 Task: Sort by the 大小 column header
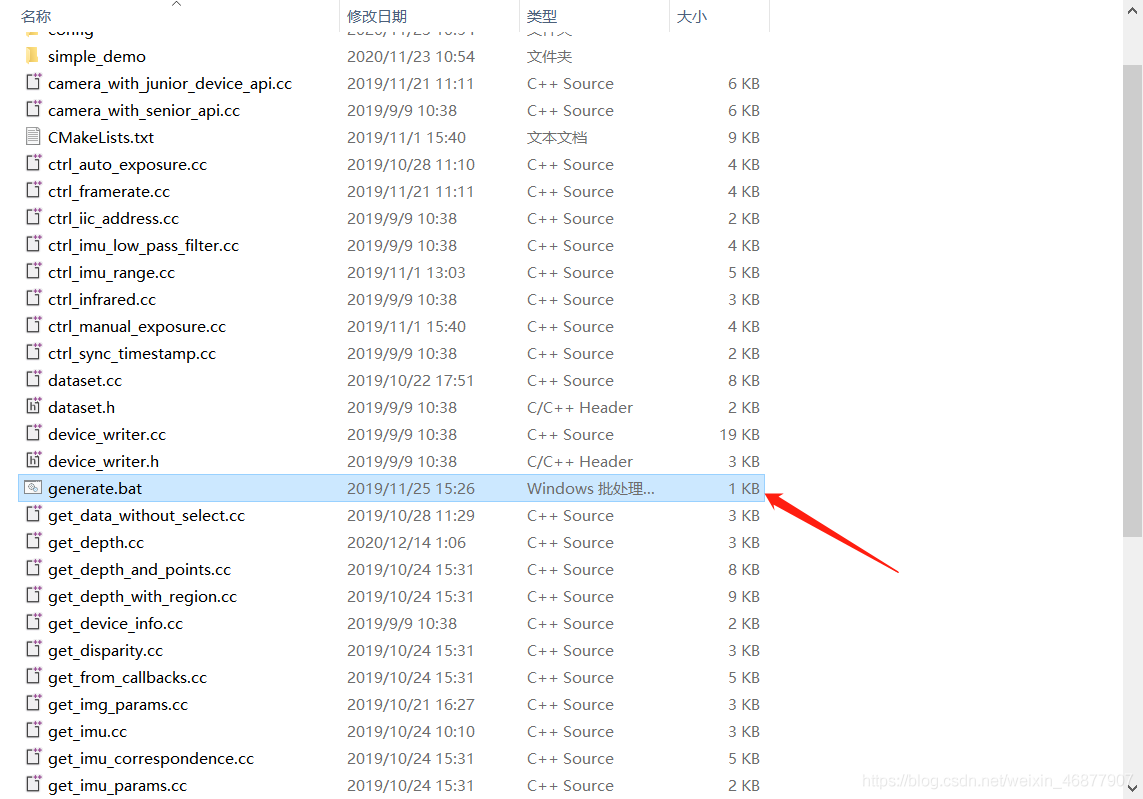tap(692, 16)
